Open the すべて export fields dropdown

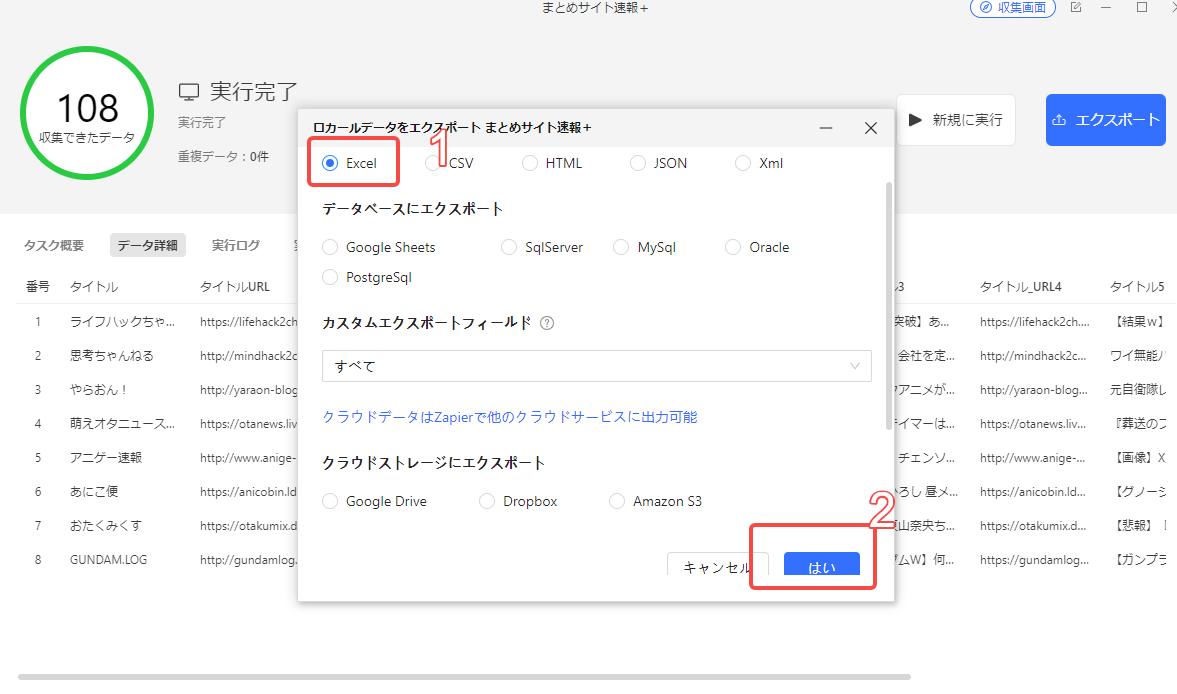[596, 366]
